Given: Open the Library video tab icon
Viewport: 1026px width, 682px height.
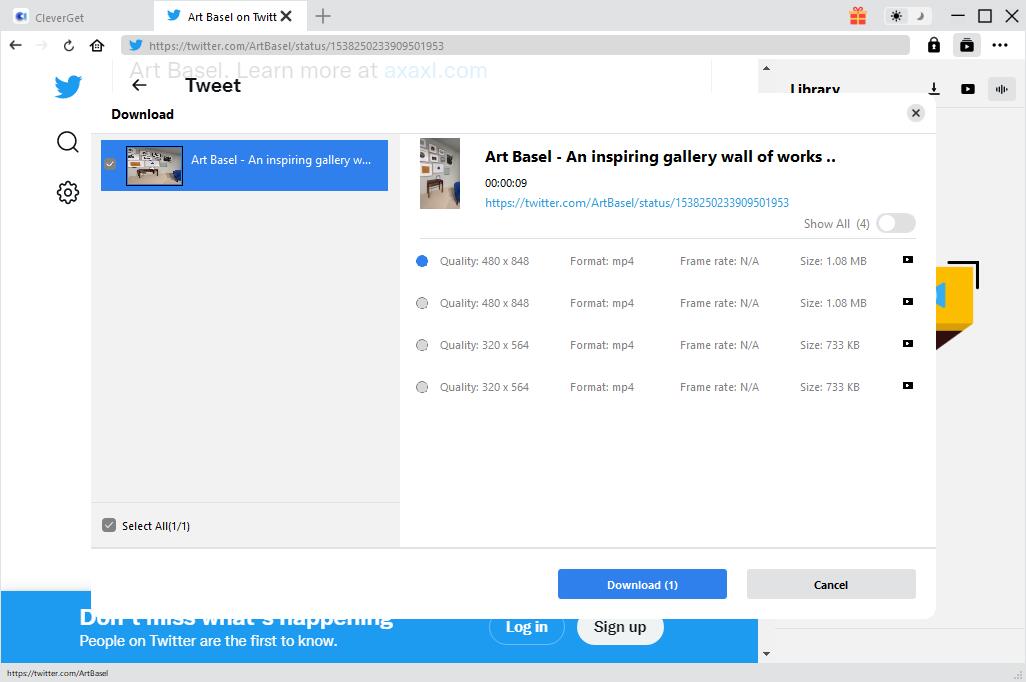Looking at the screenshot, I should [x=968, y=89].
